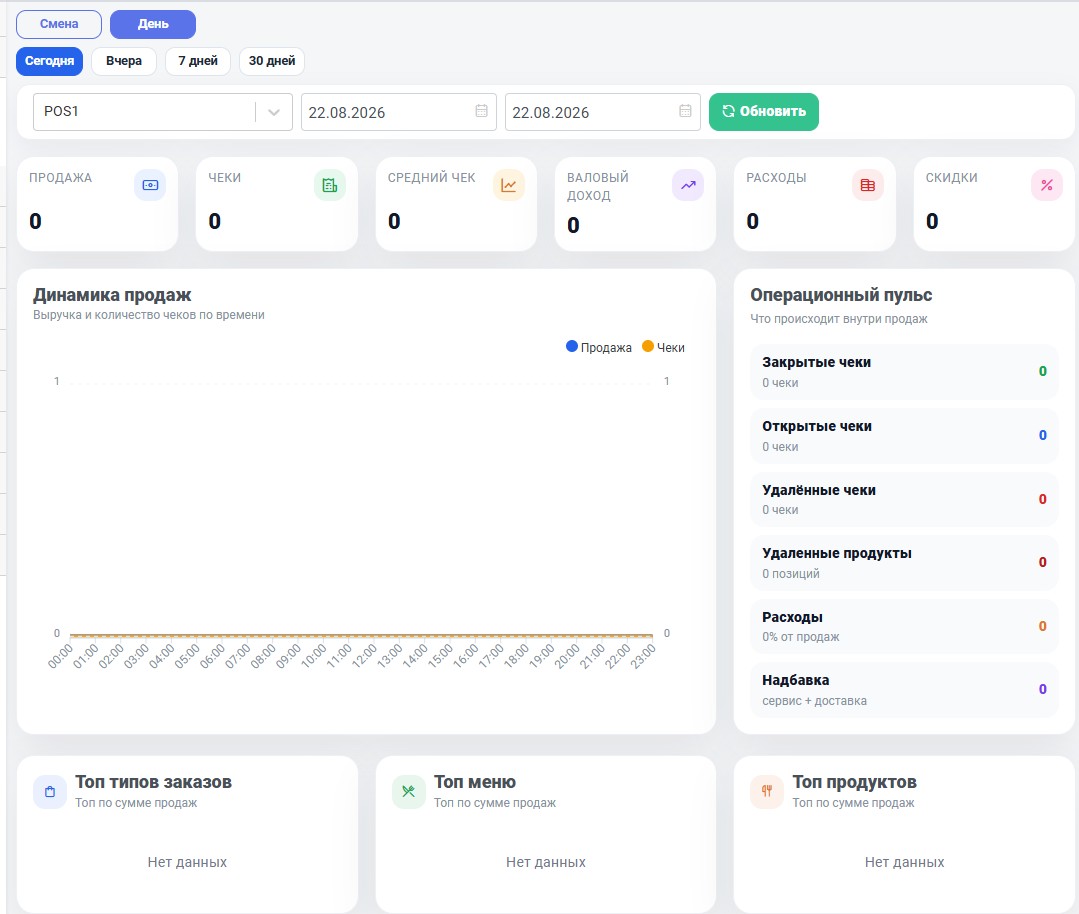Switch to the Смена mode

tap(59, 24)
